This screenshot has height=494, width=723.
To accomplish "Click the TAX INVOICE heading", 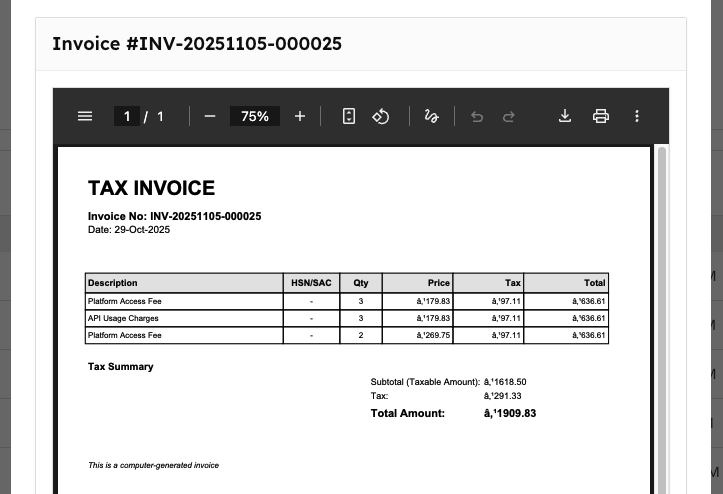I will [151, 188].
